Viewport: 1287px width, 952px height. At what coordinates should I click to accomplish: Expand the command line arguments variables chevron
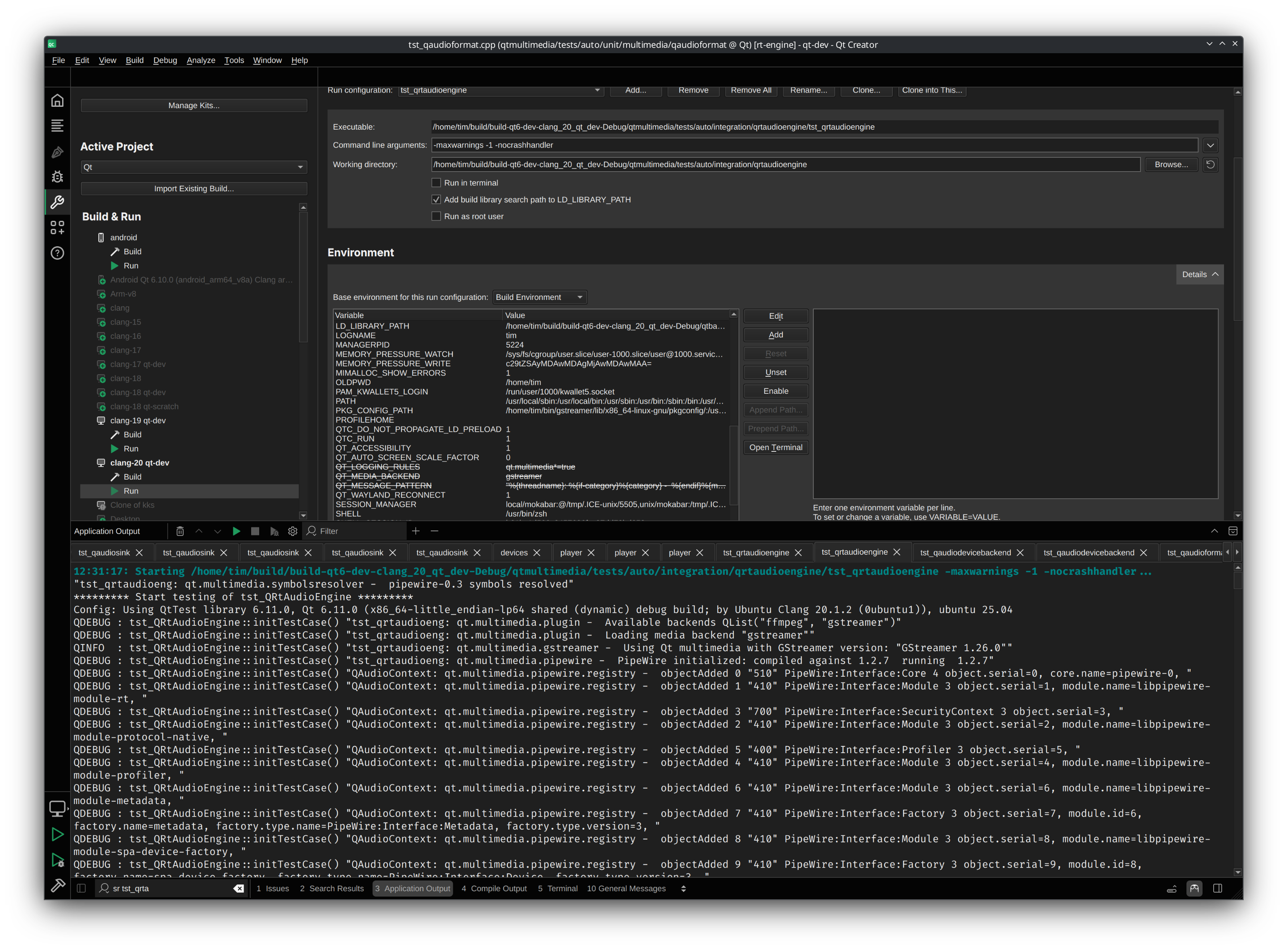1210,146
